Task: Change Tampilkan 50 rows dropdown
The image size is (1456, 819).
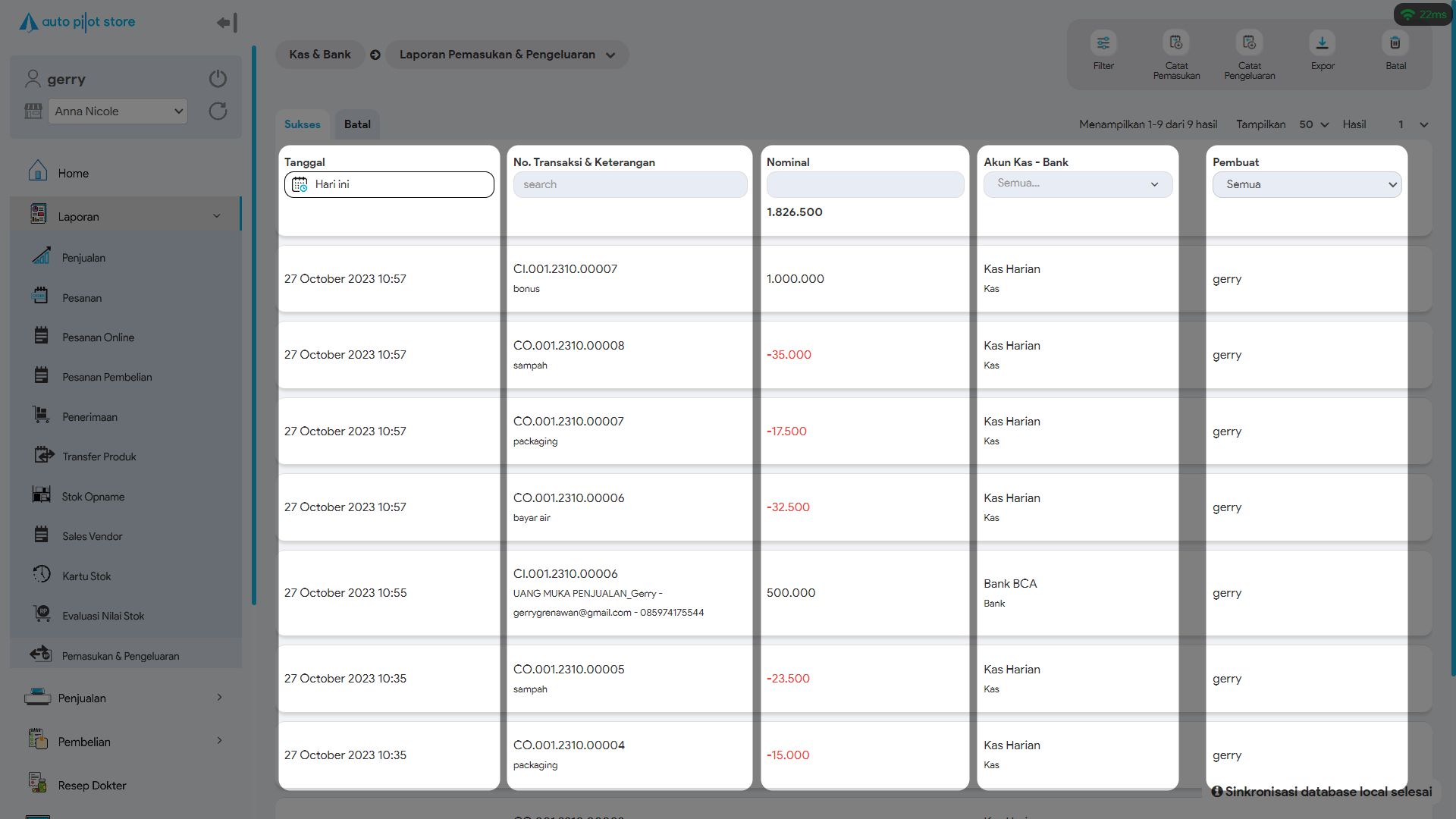Action: point(1313,124)
